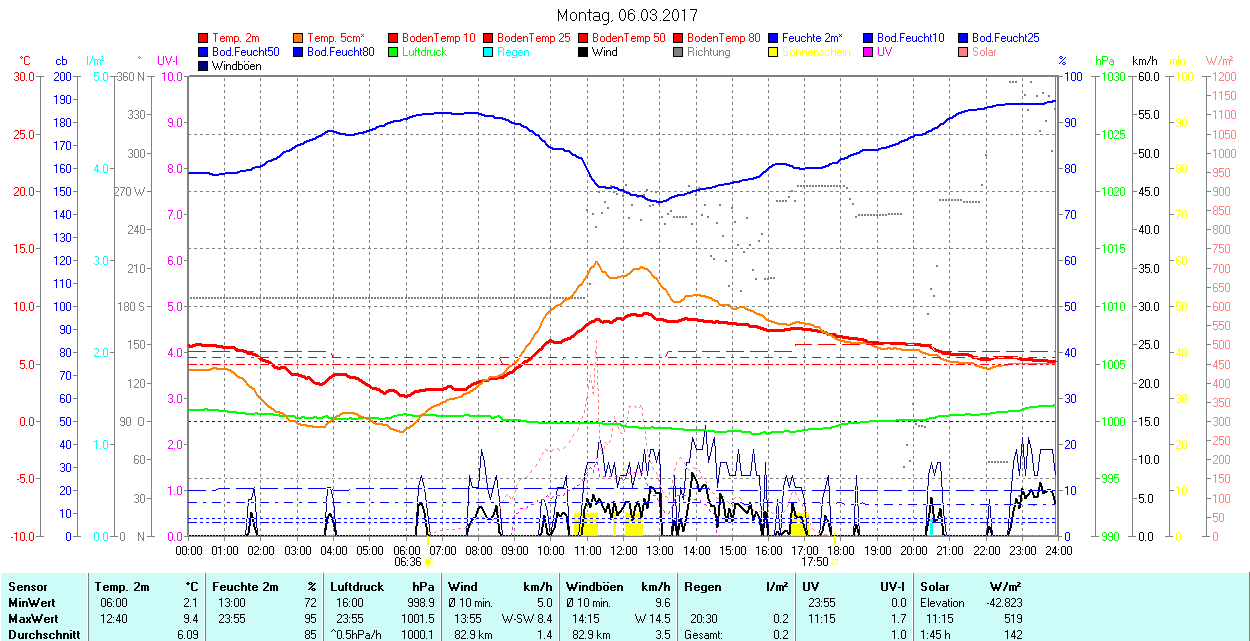Click the 17:50 sunset marker on time axis

(x=815, y=562)
